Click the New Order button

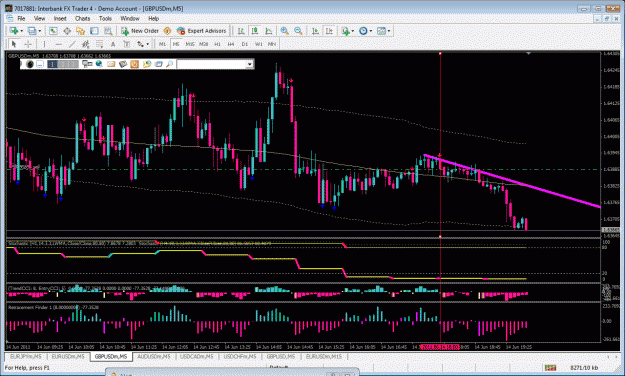140,31
